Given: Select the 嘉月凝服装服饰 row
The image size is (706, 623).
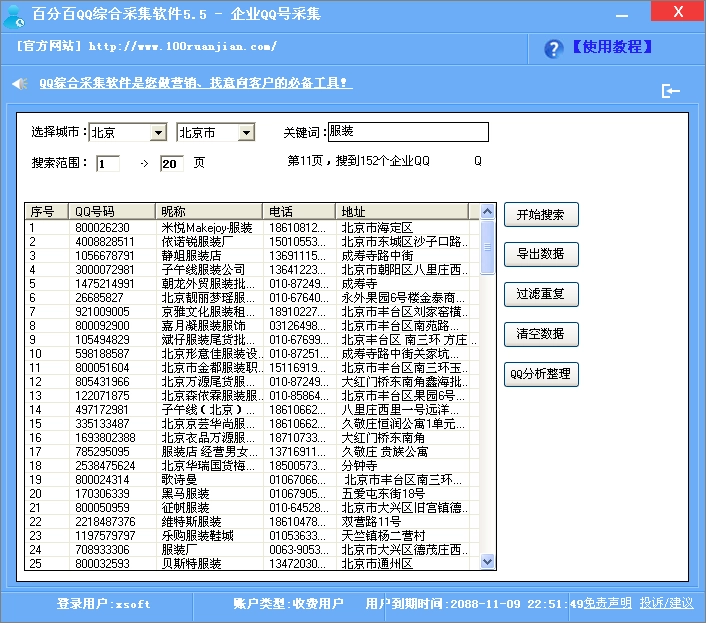Looking at the screenshot, I should (x=252, y=325).
